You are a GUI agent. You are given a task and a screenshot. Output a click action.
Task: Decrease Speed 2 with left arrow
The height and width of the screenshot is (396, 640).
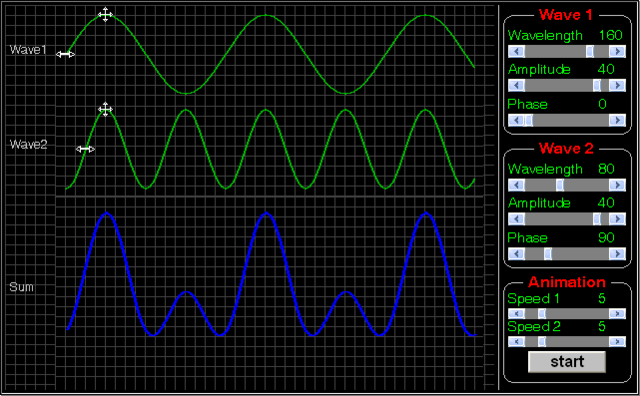(516, 342)
